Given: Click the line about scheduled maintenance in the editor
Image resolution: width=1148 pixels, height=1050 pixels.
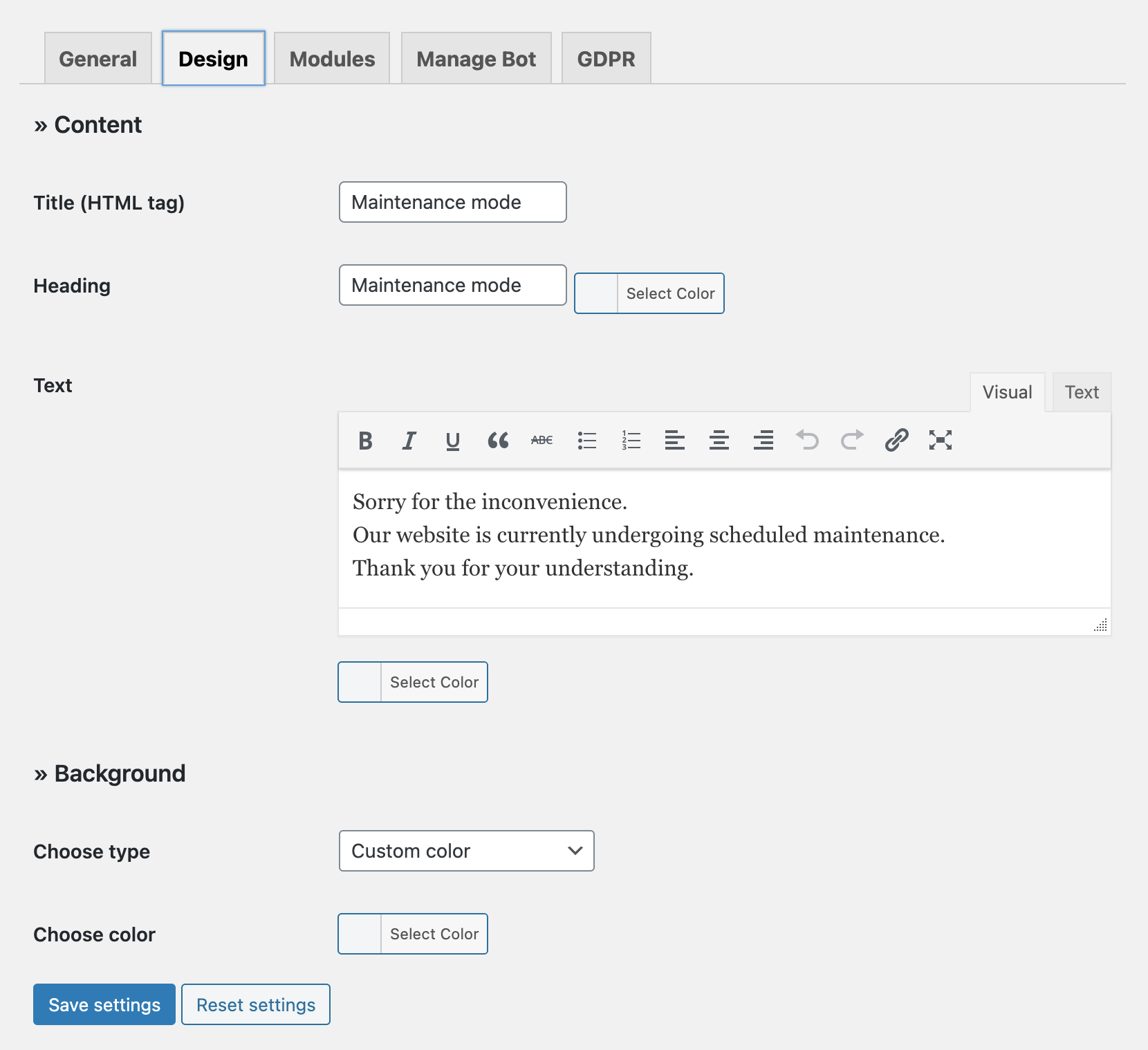Looking at the screenshot, I should (649, 535).
